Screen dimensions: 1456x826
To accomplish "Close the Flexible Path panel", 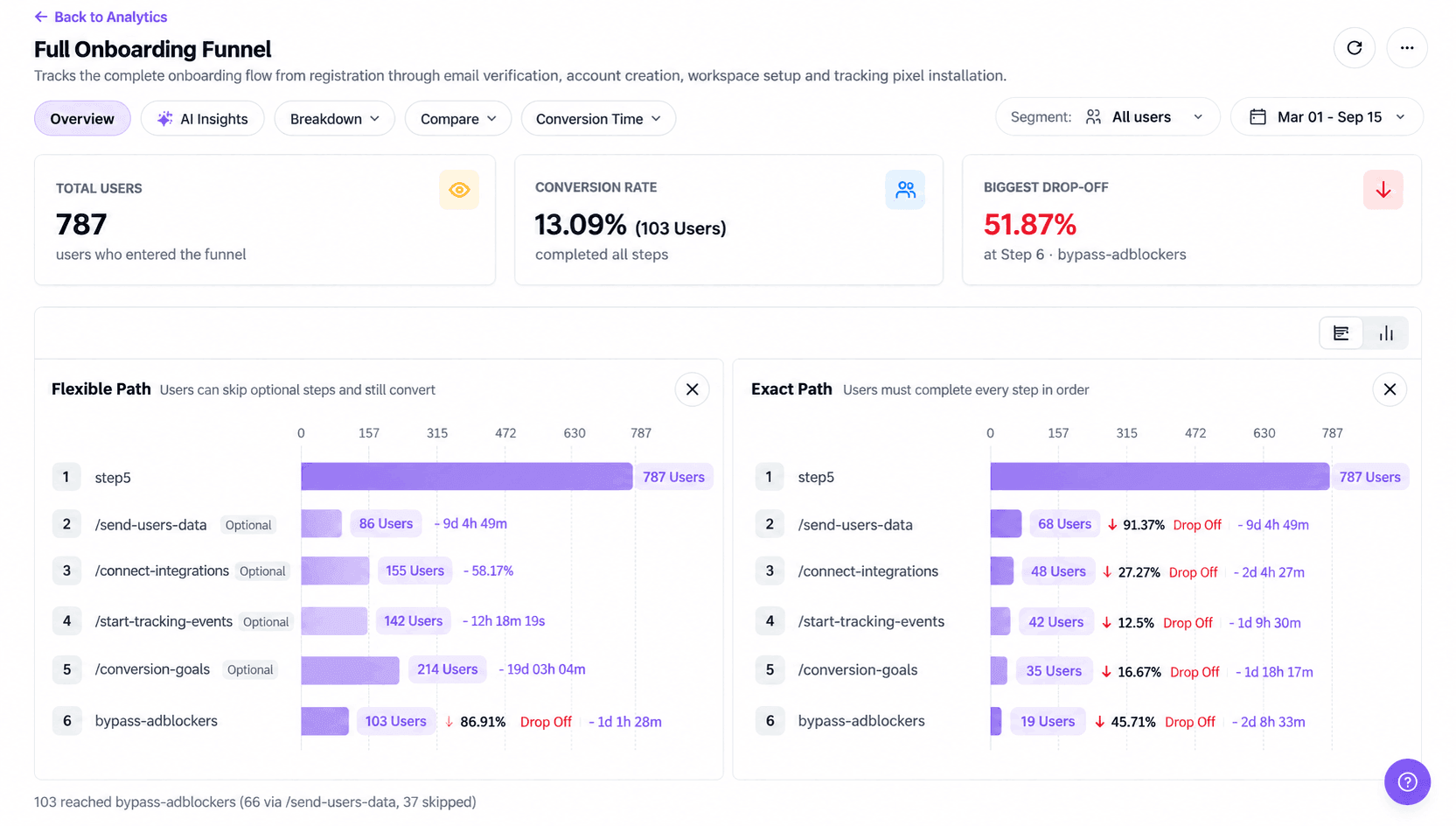I will coord(692,389).
